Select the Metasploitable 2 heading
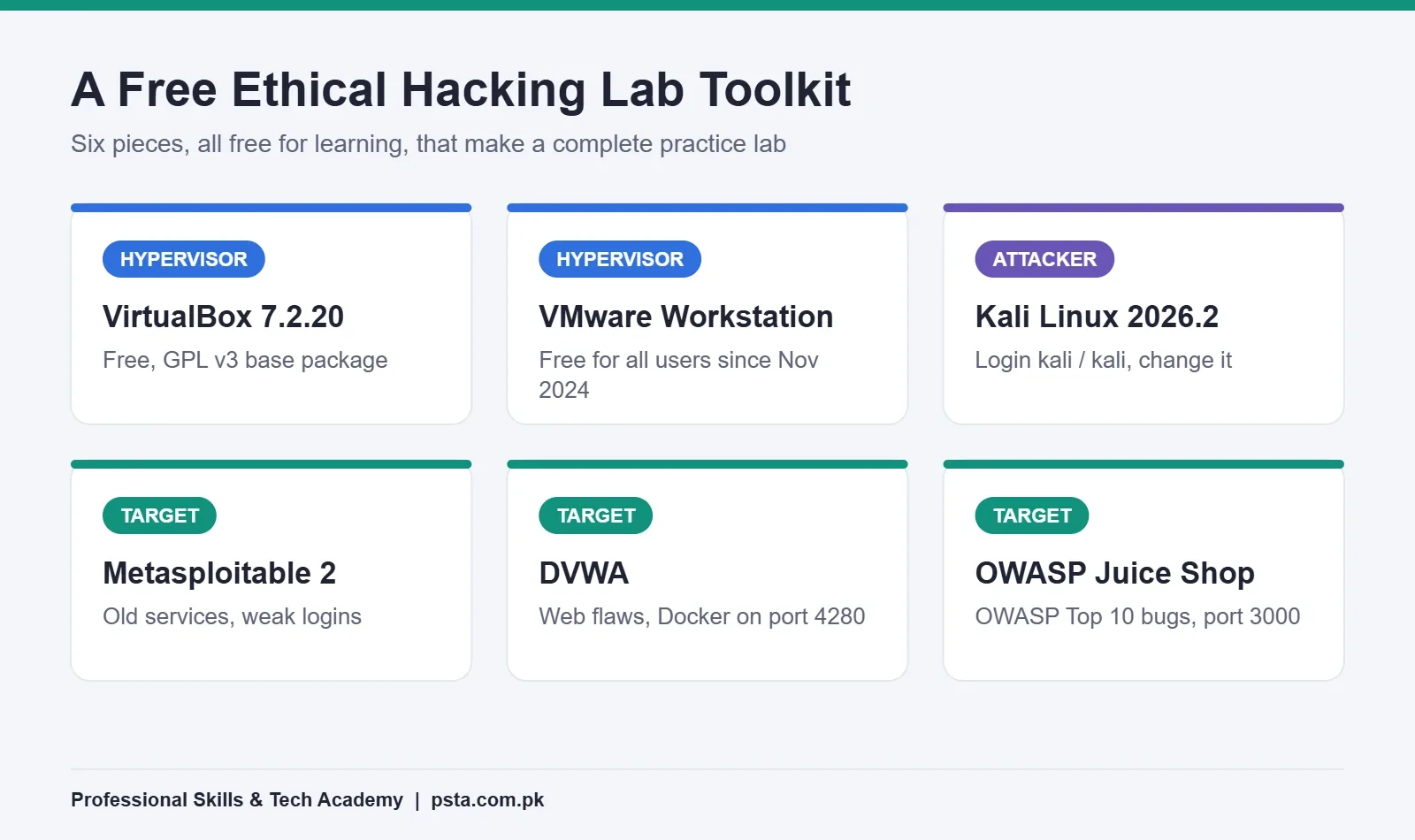This screenshot has width=1415, height=840. [x=219, y=573]
